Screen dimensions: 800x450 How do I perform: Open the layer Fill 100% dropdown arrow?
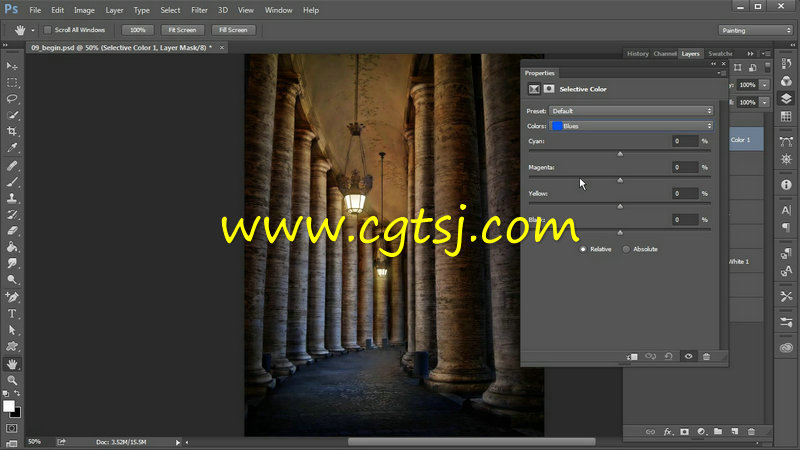click(764, 103)
